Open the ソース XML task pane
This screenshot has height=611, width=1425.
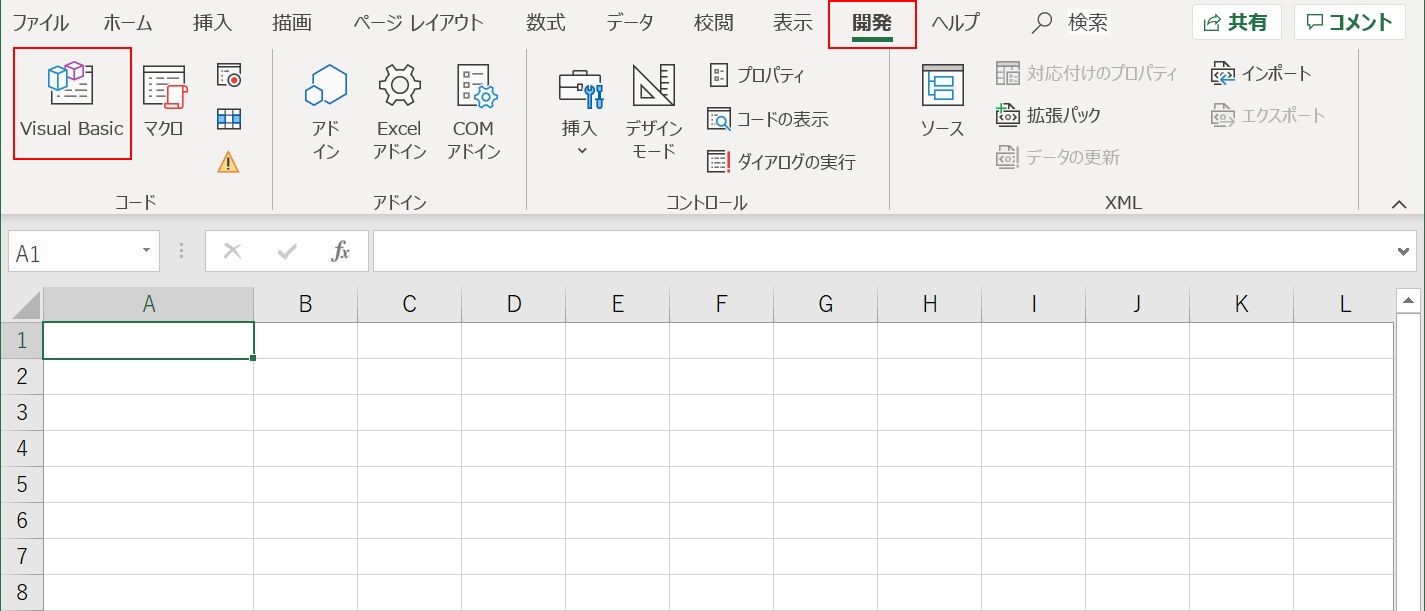(x=940, y=103)
